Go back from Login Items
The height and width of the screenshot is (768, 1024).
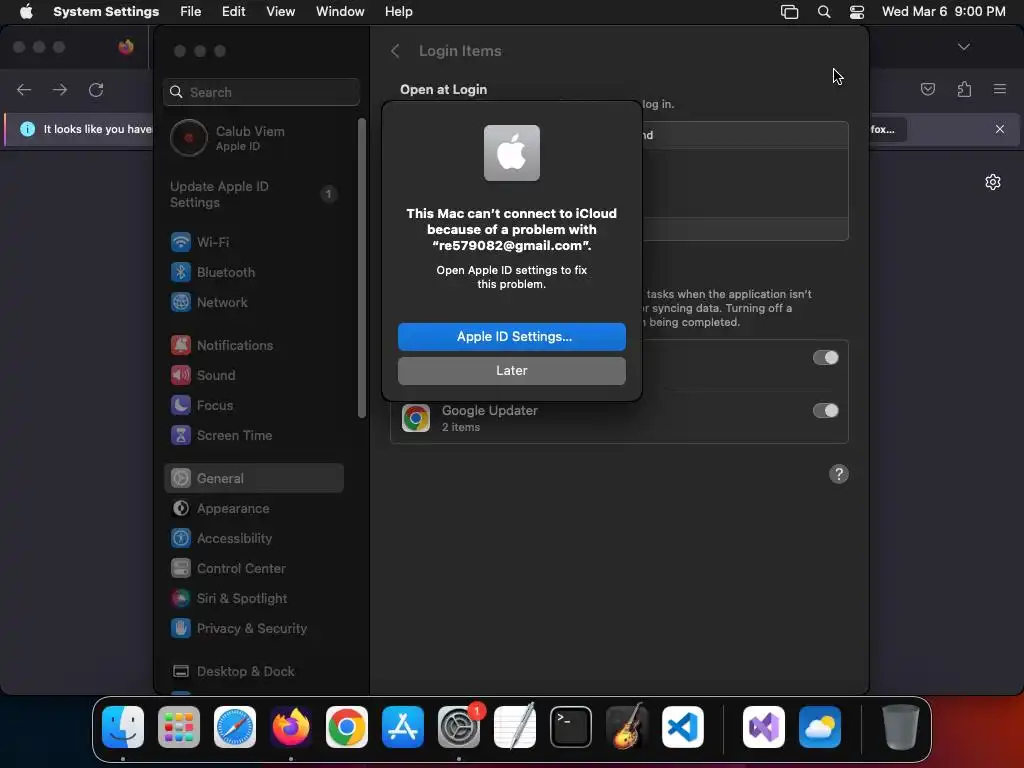click(395, 51)
